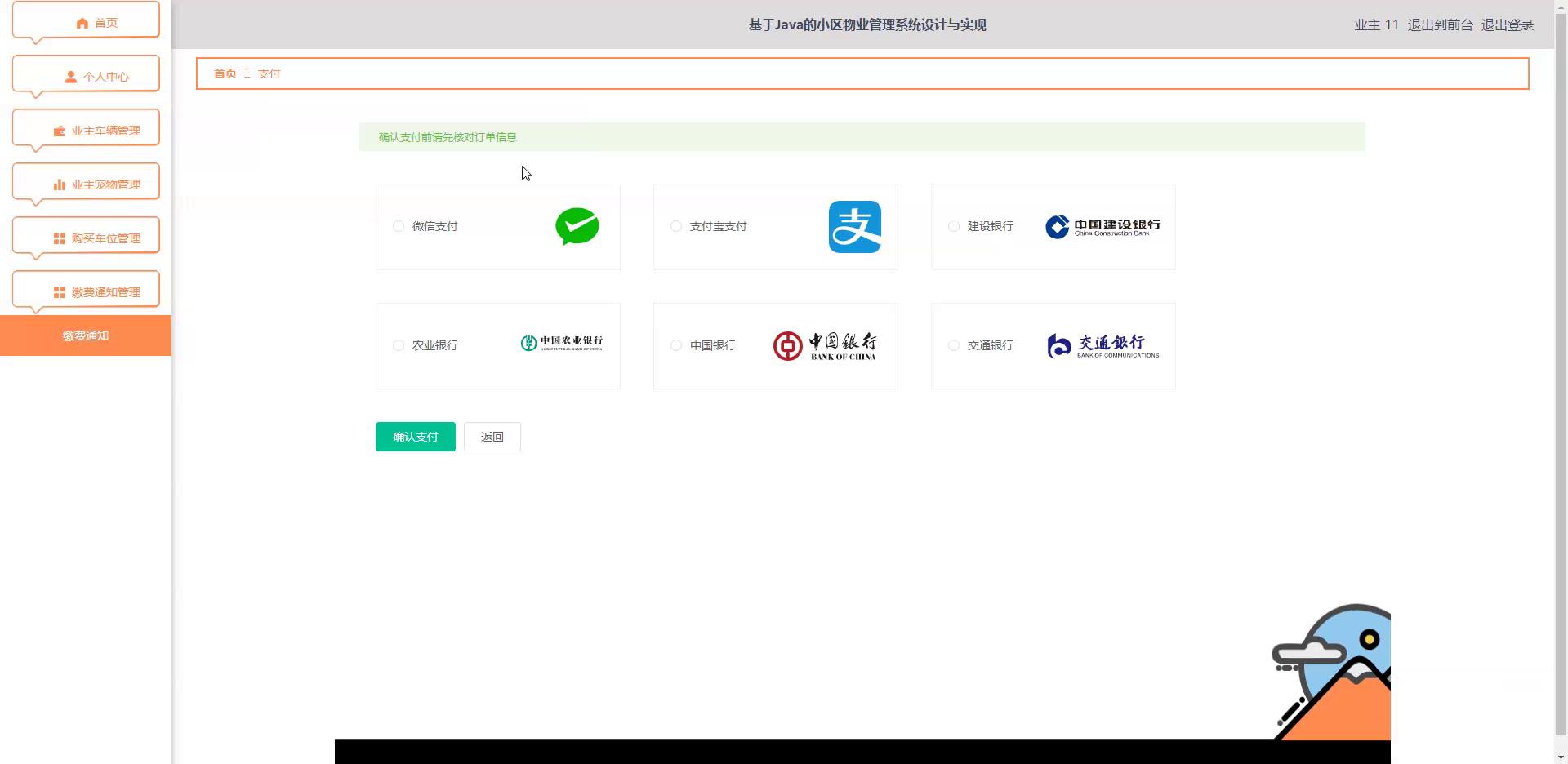Click the 交通银行 label text

(991, 345)
